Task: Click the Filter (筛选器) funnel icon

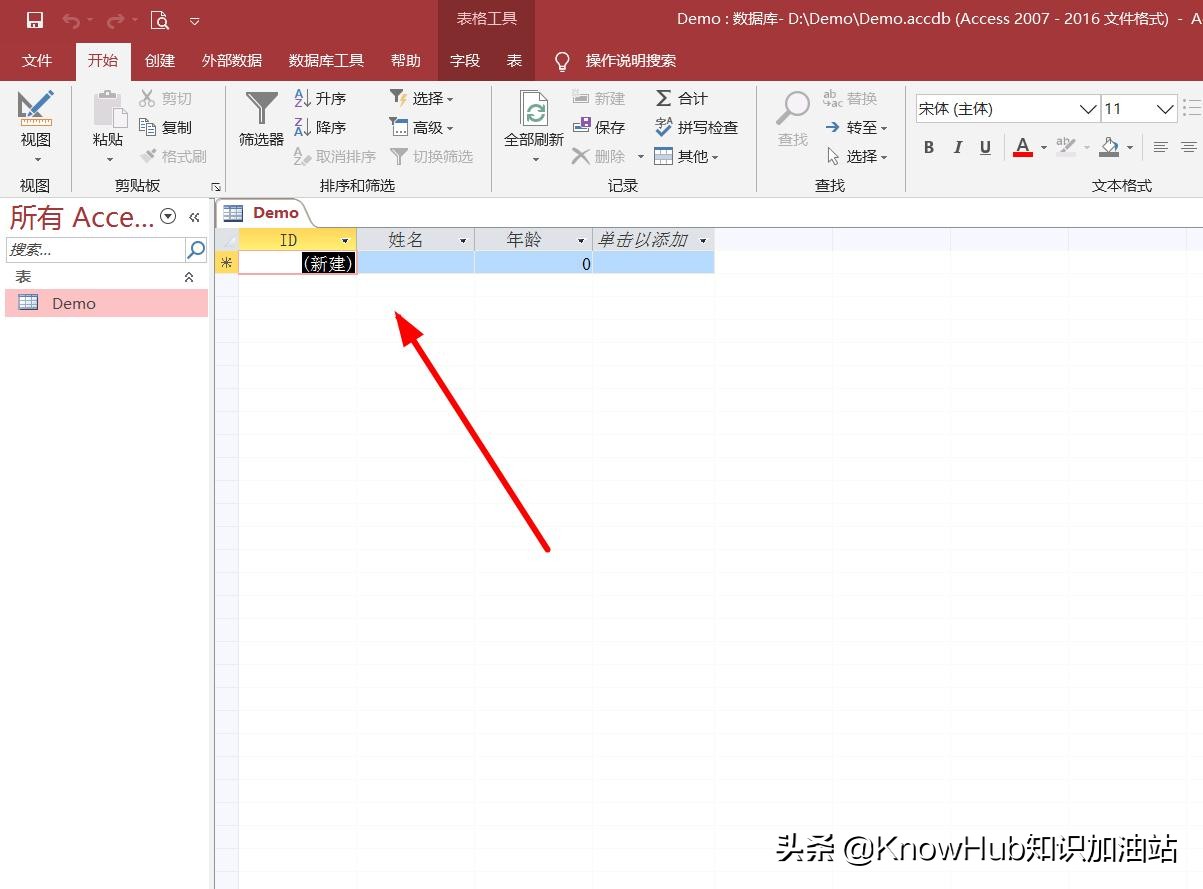Action: click(262, 108)
